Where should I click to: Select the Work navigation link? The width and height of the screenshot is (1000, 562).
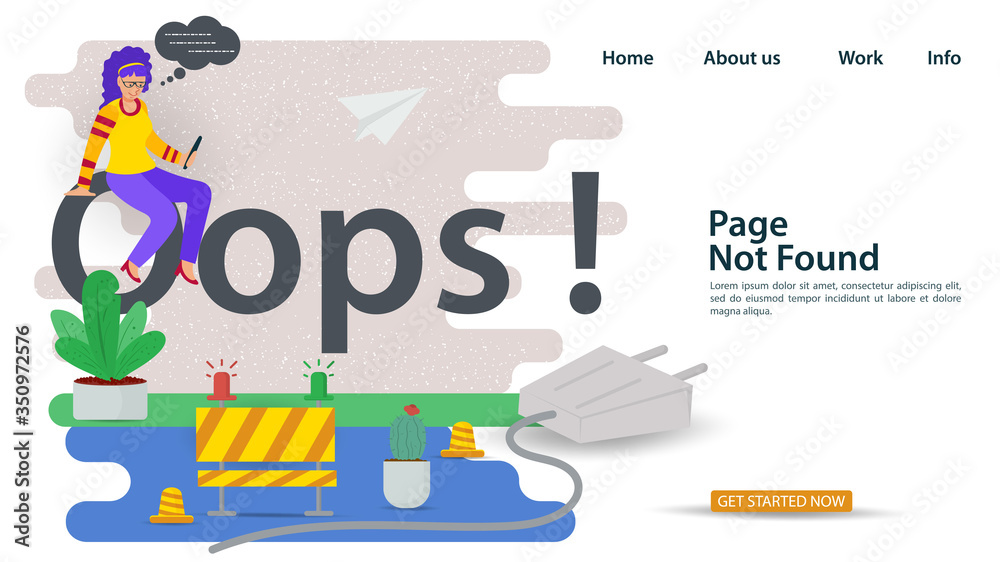point(860,58)
